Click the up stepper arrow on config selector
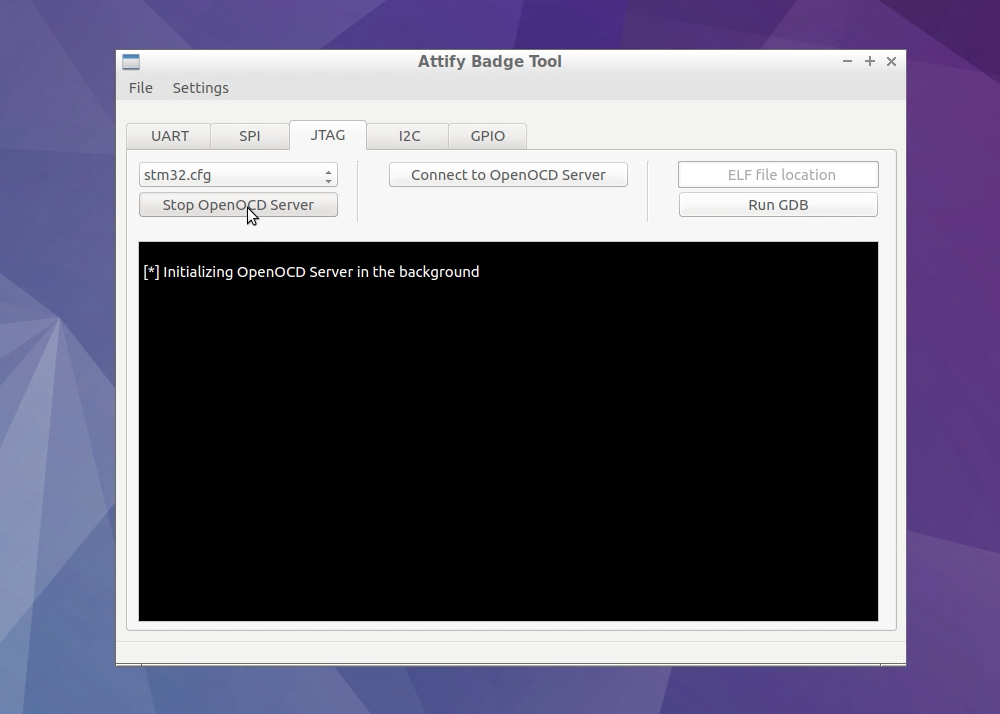 point(328,169)
